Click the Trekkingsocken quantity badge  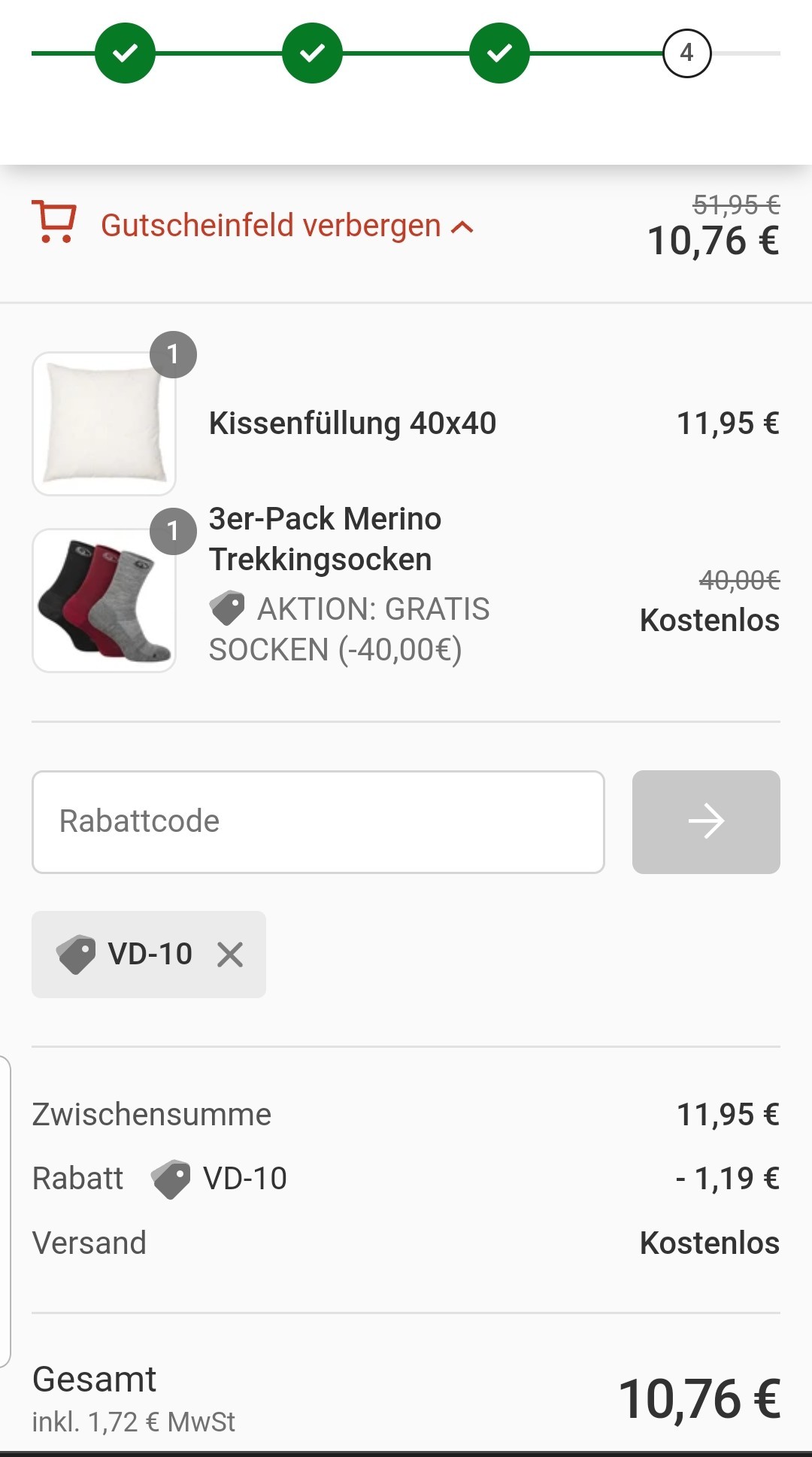coord(173,531)
